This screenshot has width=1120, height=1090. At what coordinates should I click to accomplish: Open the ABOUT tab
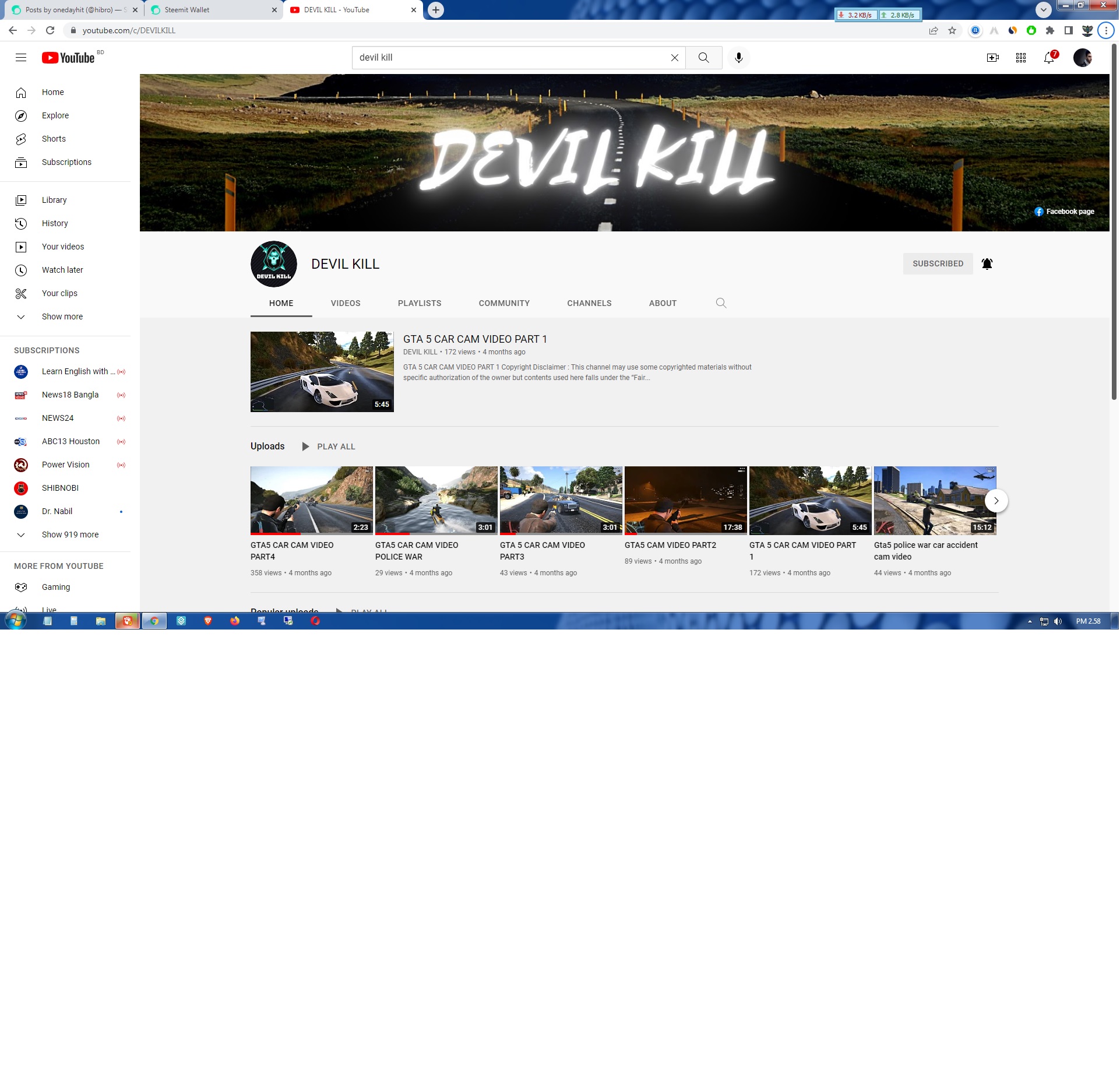tap(663, 303)
